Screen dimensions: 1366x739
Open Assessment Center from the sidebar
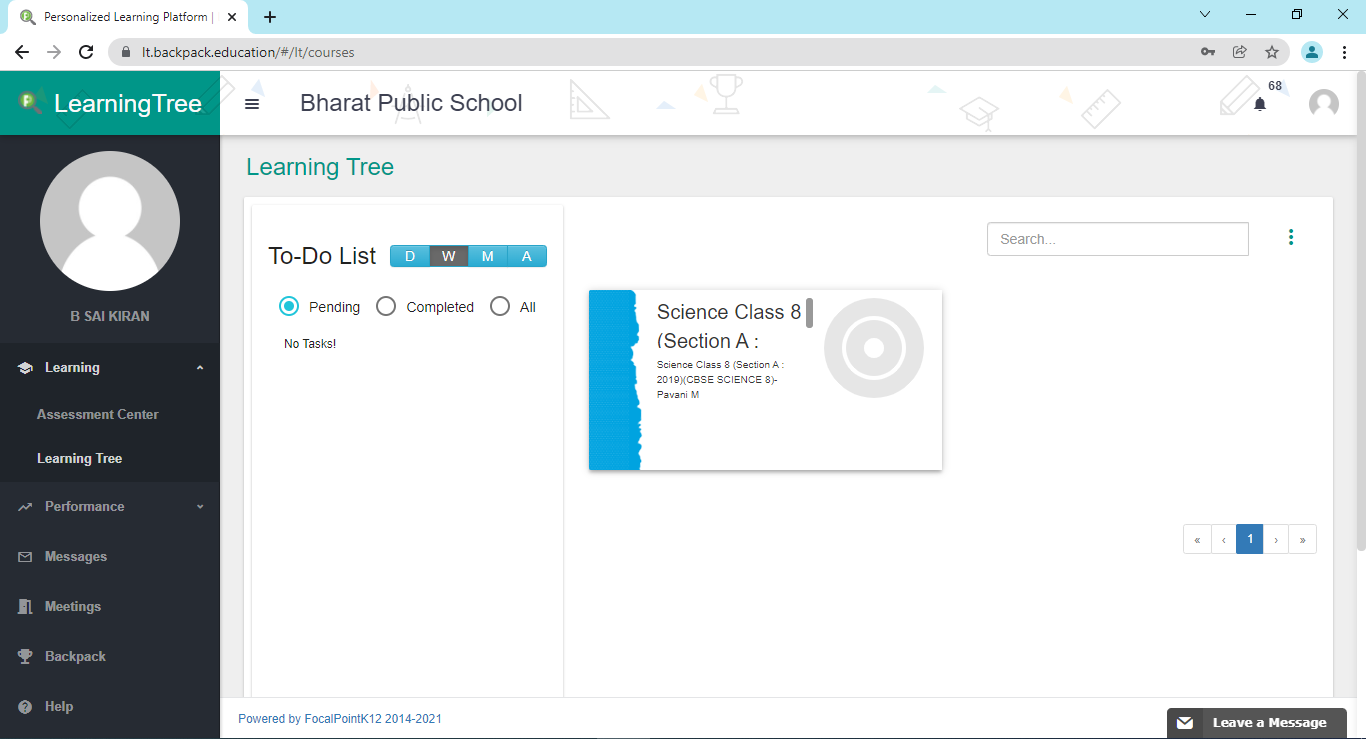click(97, 414)
